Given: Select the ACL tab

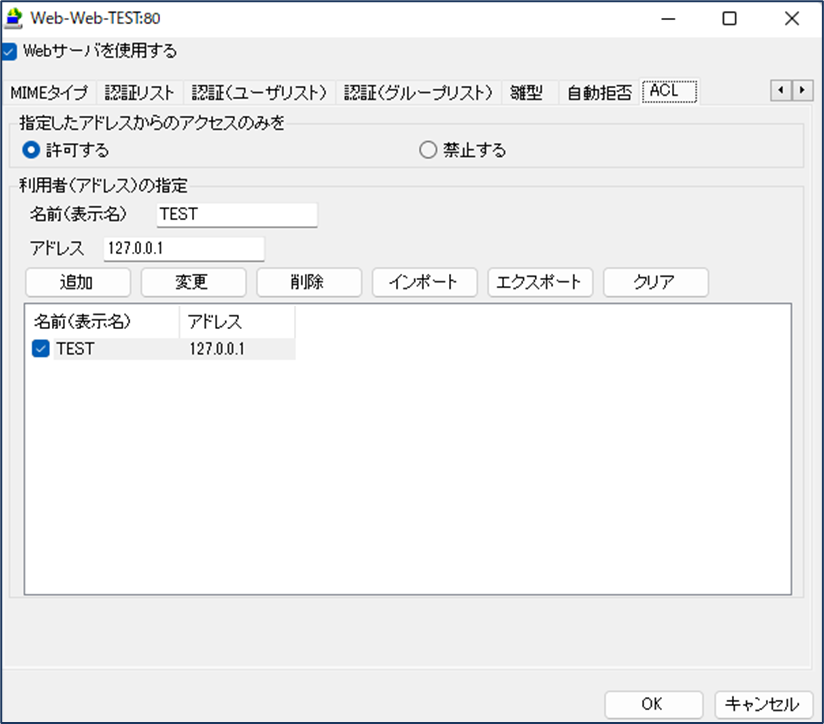Looking at the screenshot, I should click(668, 91).
